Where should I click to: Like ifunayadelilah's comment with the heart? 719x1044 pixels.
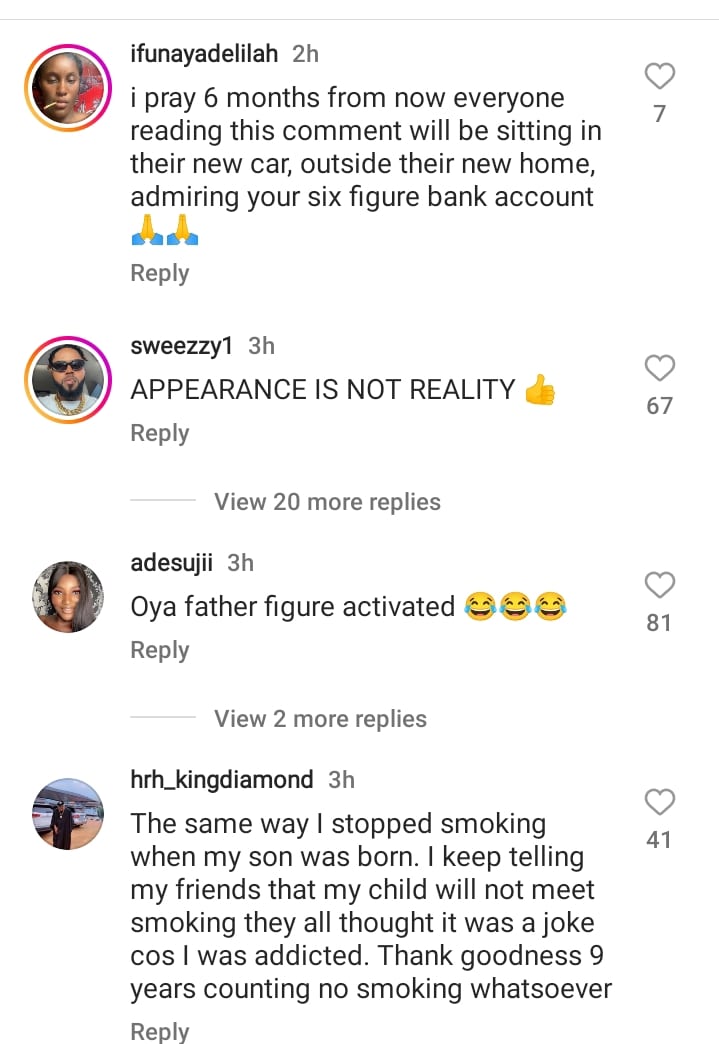(x=659, y=76)
